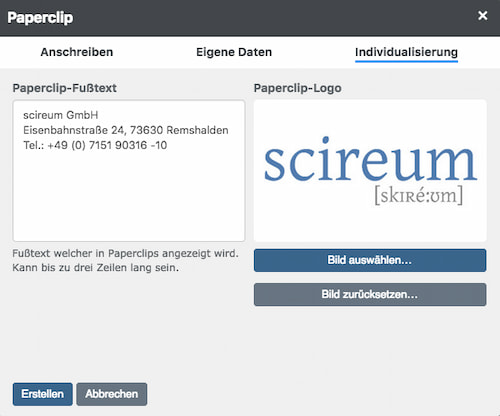
Task: Click the Paperclip title in the header
Action: [40, 18]
